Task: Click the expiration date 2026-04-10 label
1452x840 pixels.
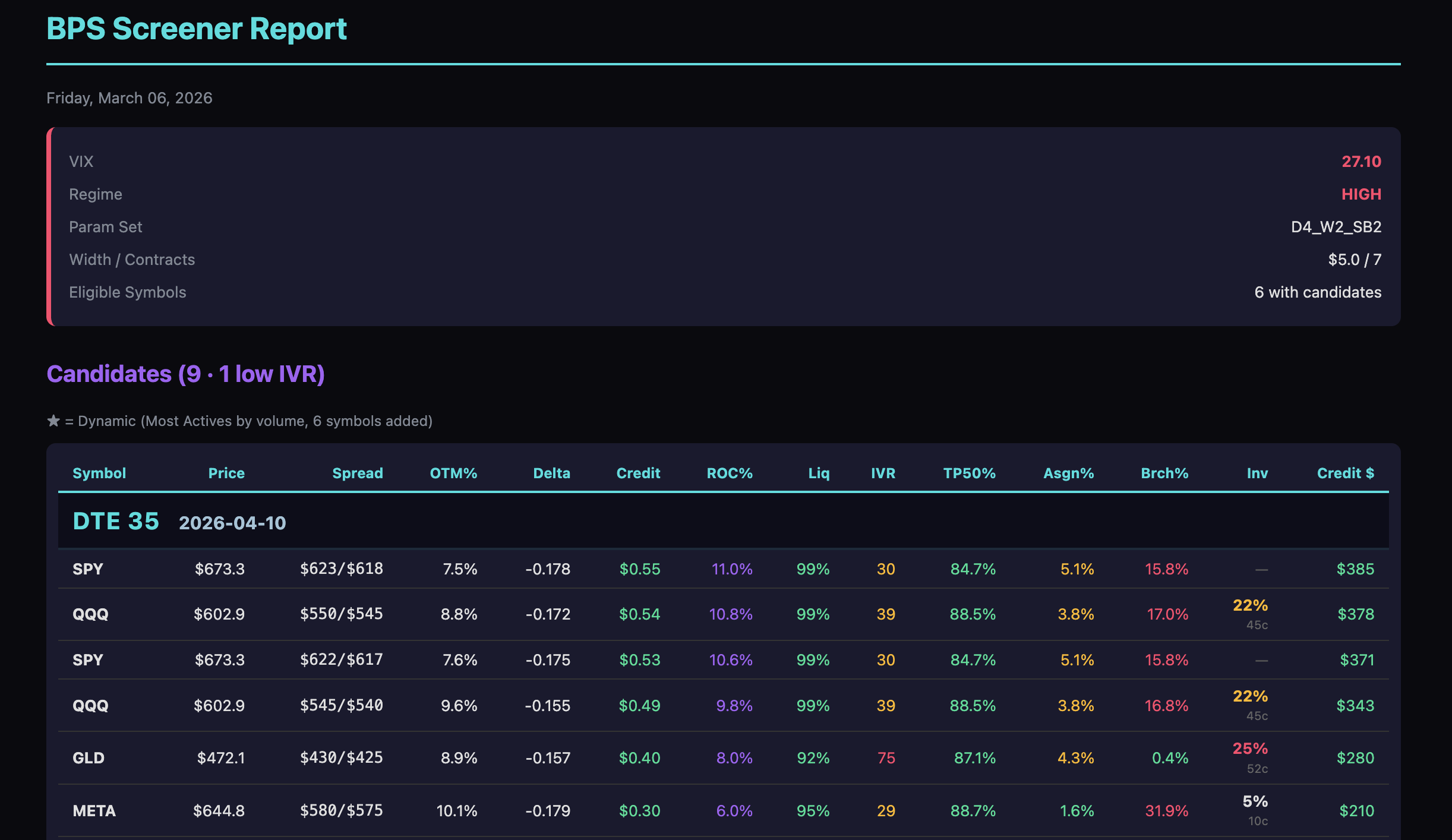Action: click(232, 522)
